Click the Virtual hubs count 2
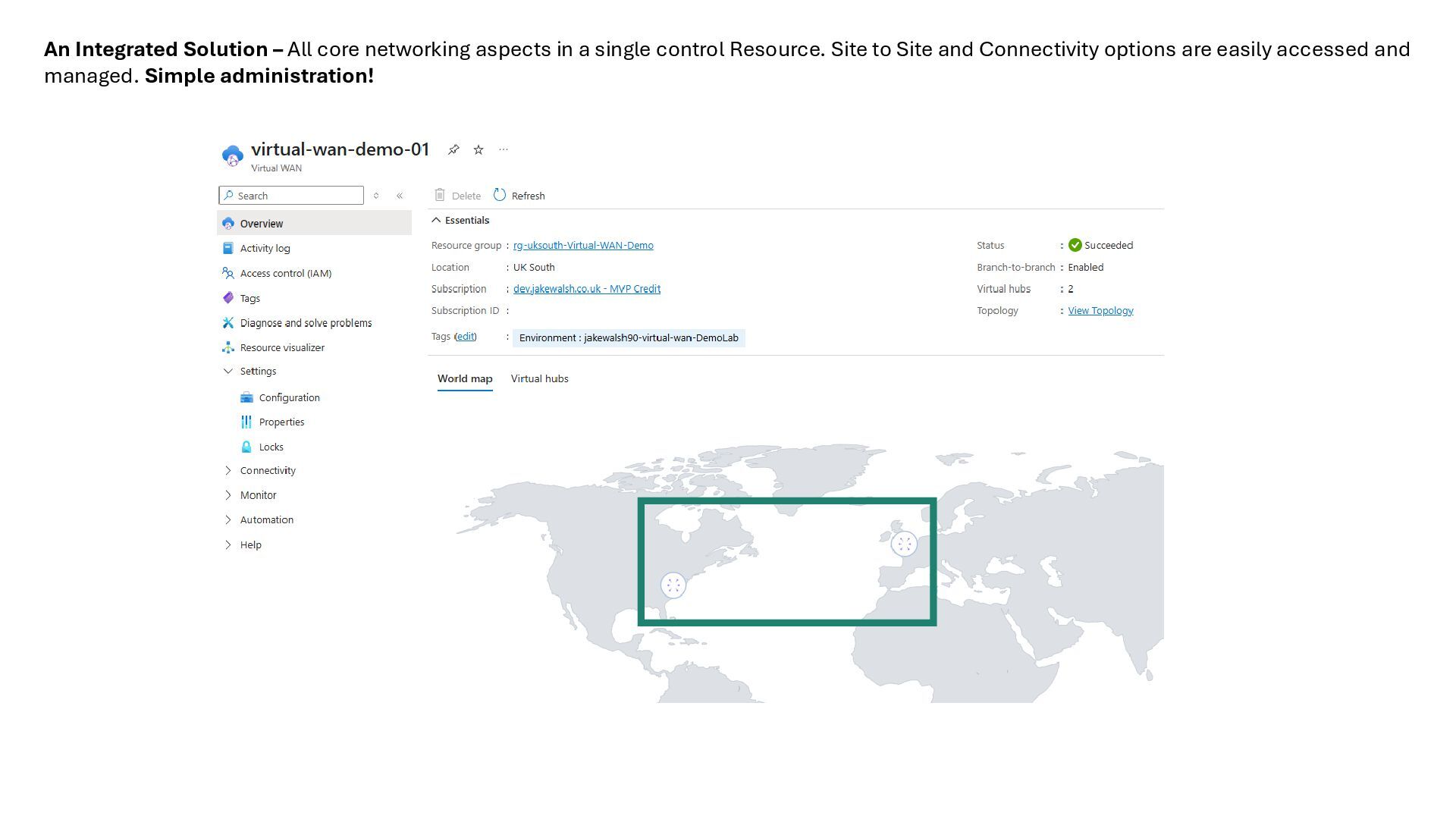The width and height of the screenshot is (1456, 819). 1071,289
